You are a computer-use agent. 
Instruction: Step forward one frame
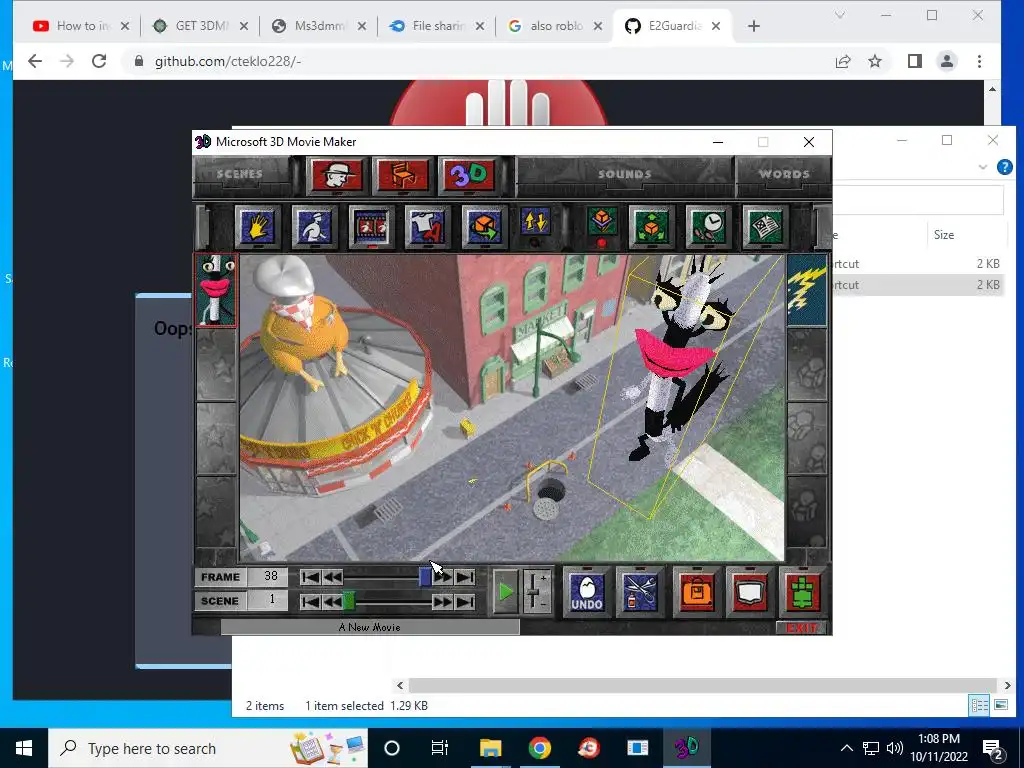coord(443,577)
